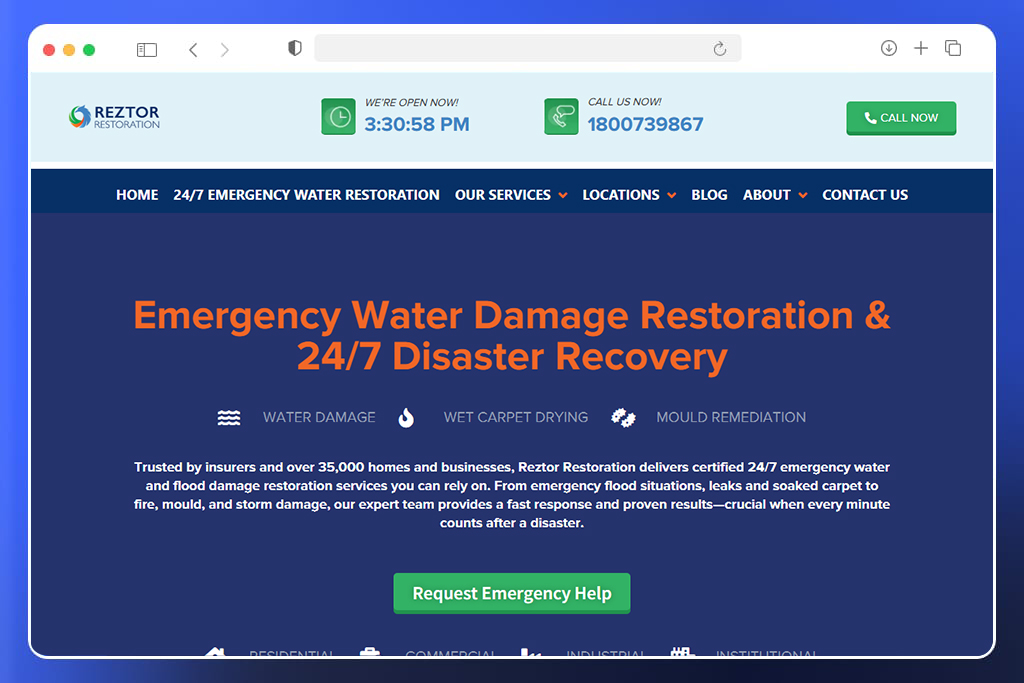Click Request Emergency Help button
Screen dimensions: 1024x683
pos(511,593)
